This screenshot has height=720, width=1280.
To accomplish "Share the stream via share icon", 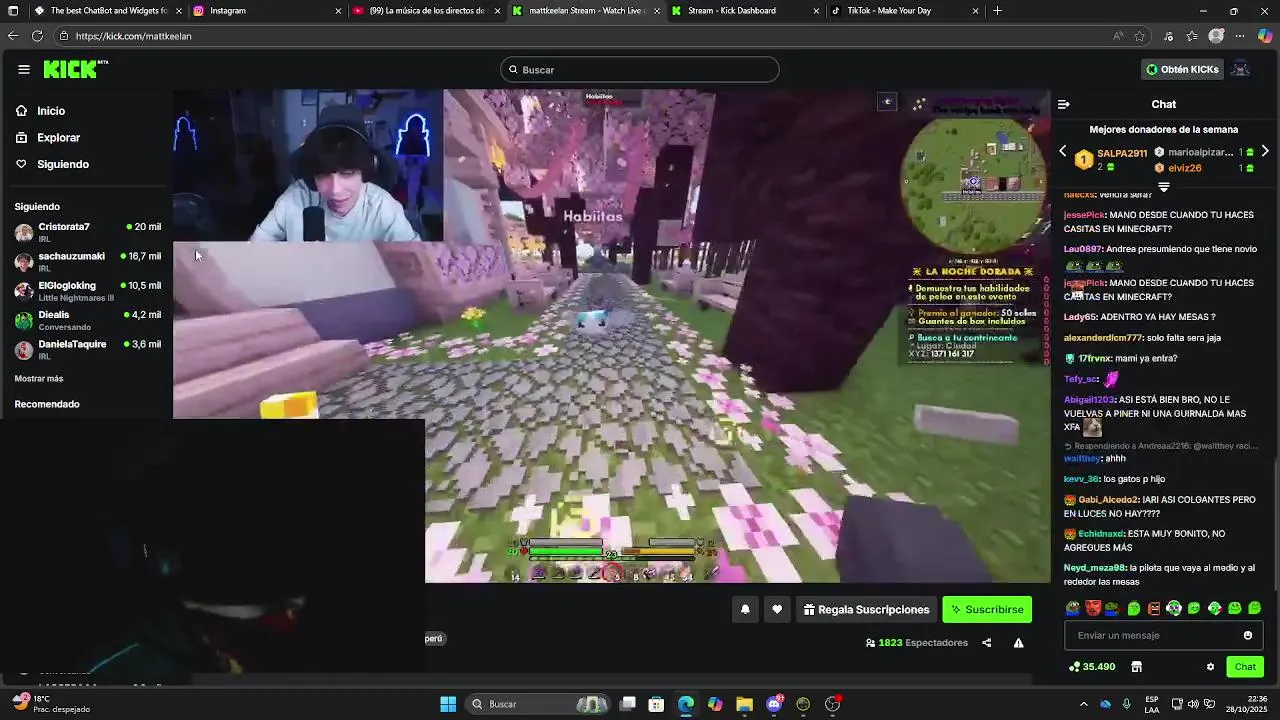I will 987,643.
